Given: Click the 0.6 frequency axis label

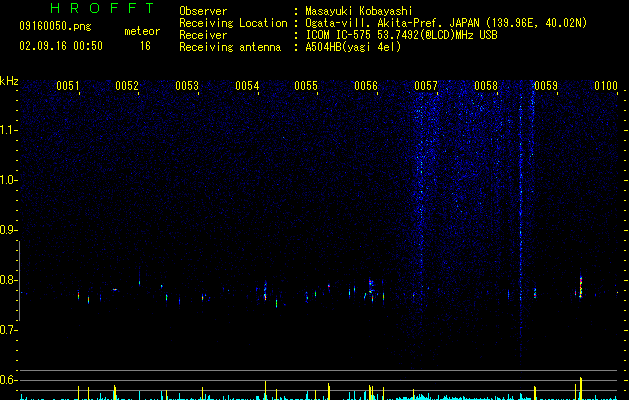Looking at the screenshot, I should (x=8, y=380).
